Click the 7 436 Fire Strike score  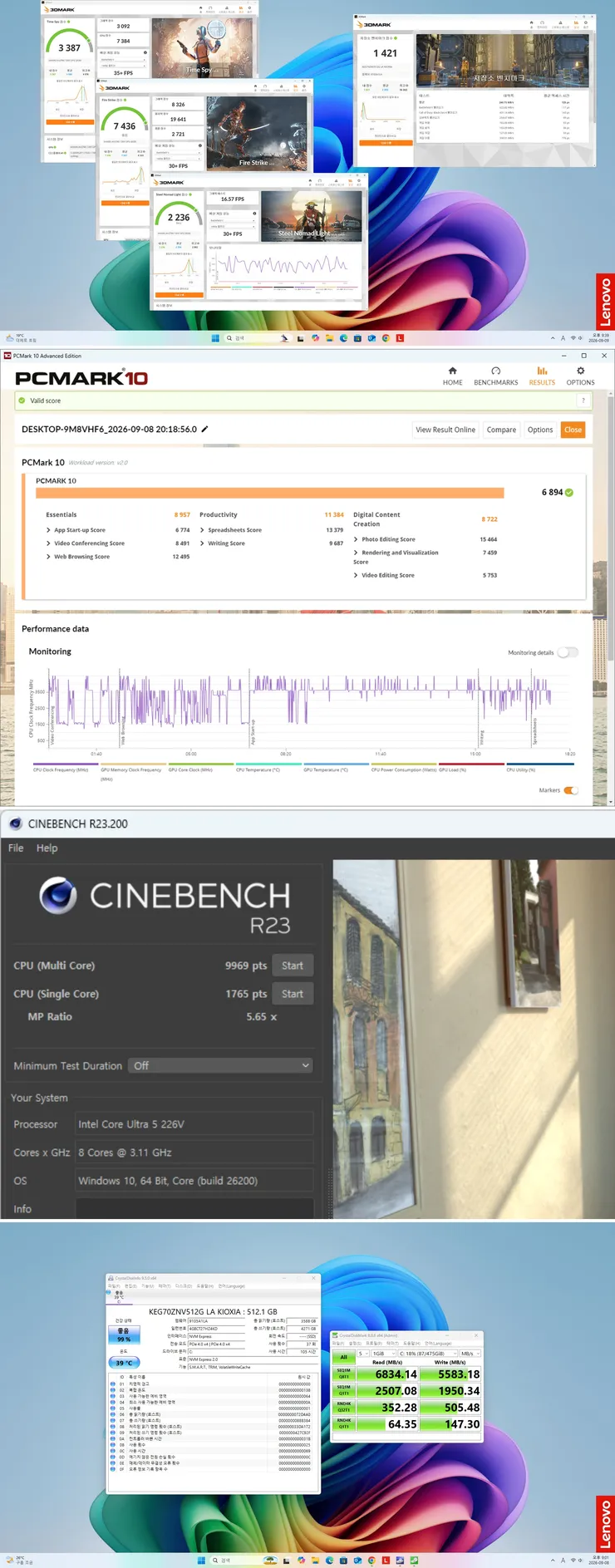(x=125, y=126)
